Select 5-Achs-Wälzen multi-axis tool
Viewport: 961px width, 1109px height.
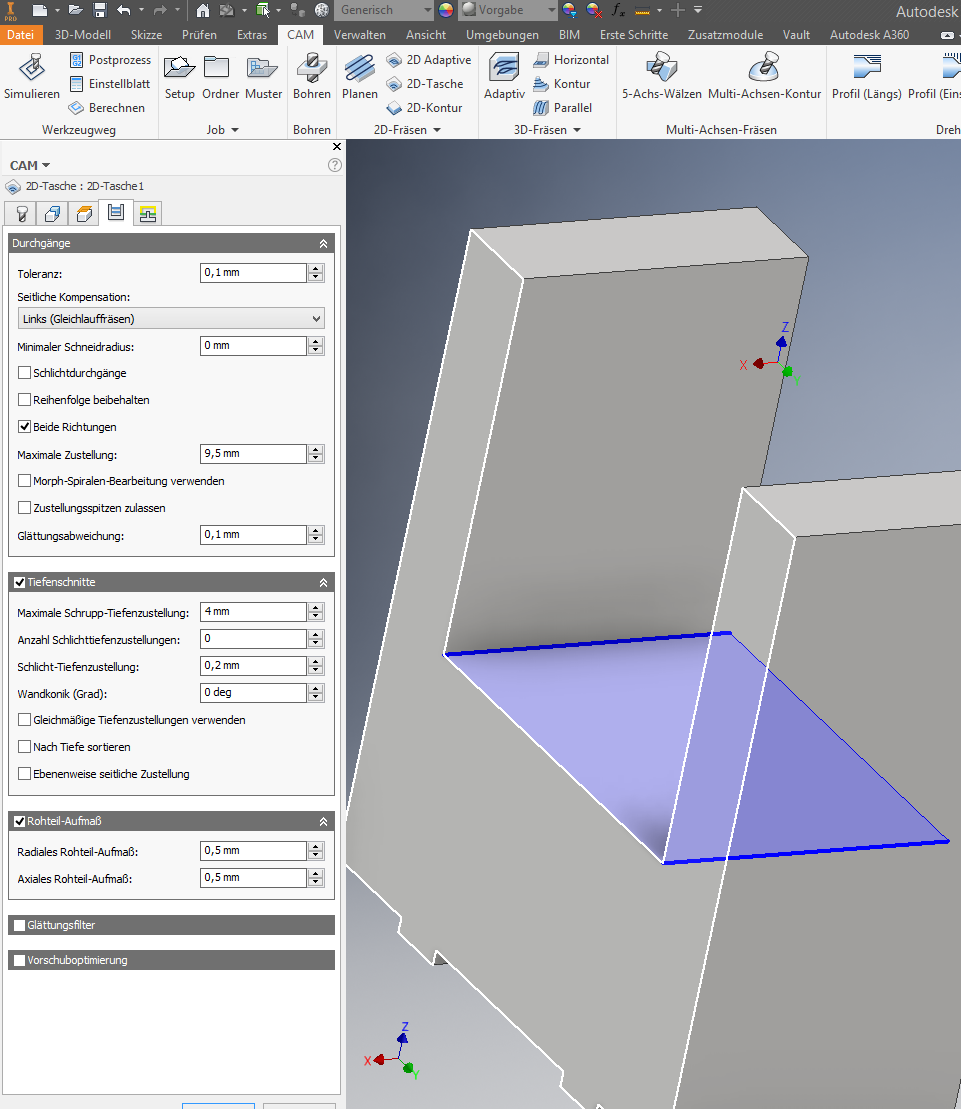662,67
